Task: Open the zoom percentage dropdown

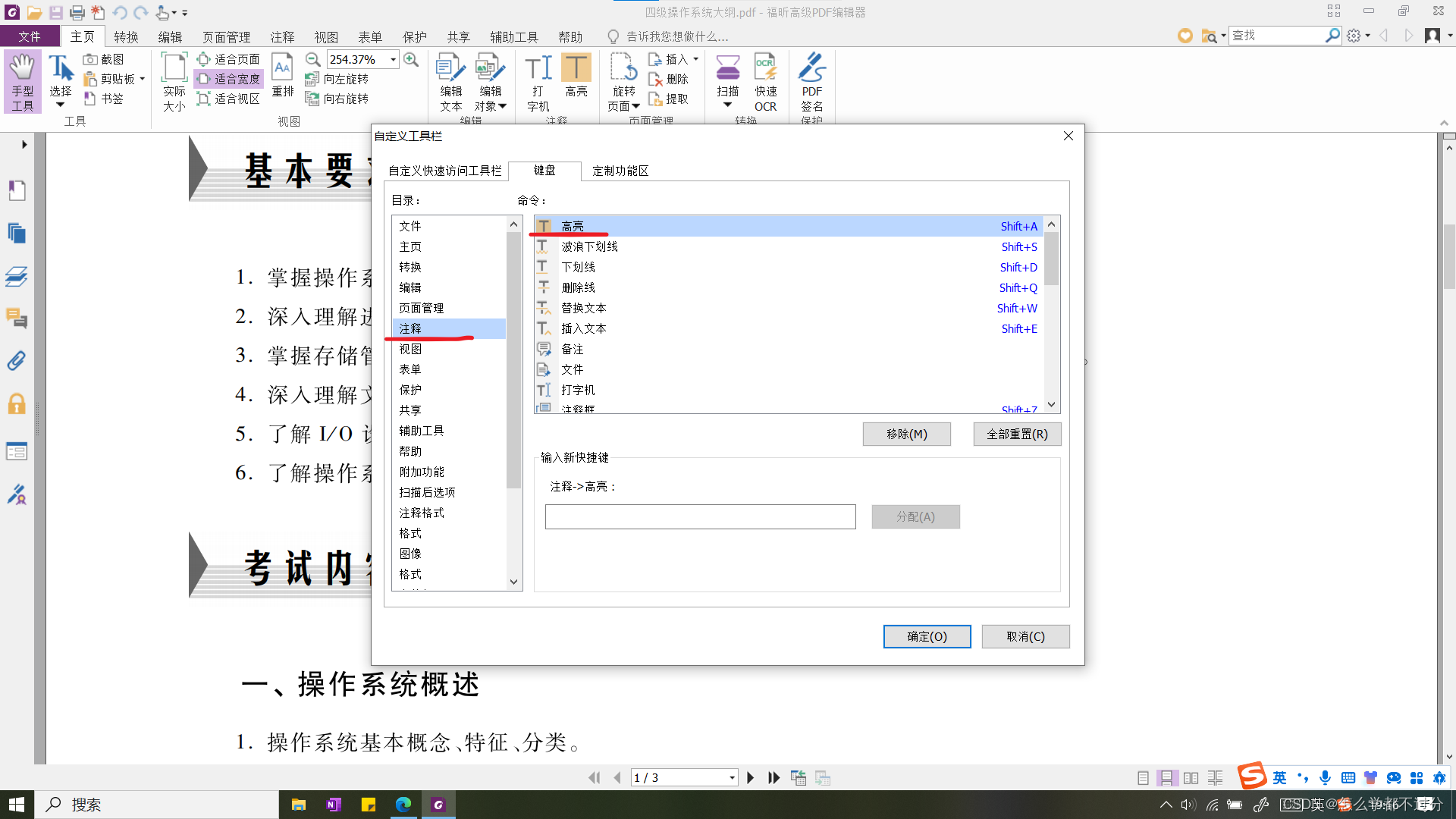Action: 393,59
